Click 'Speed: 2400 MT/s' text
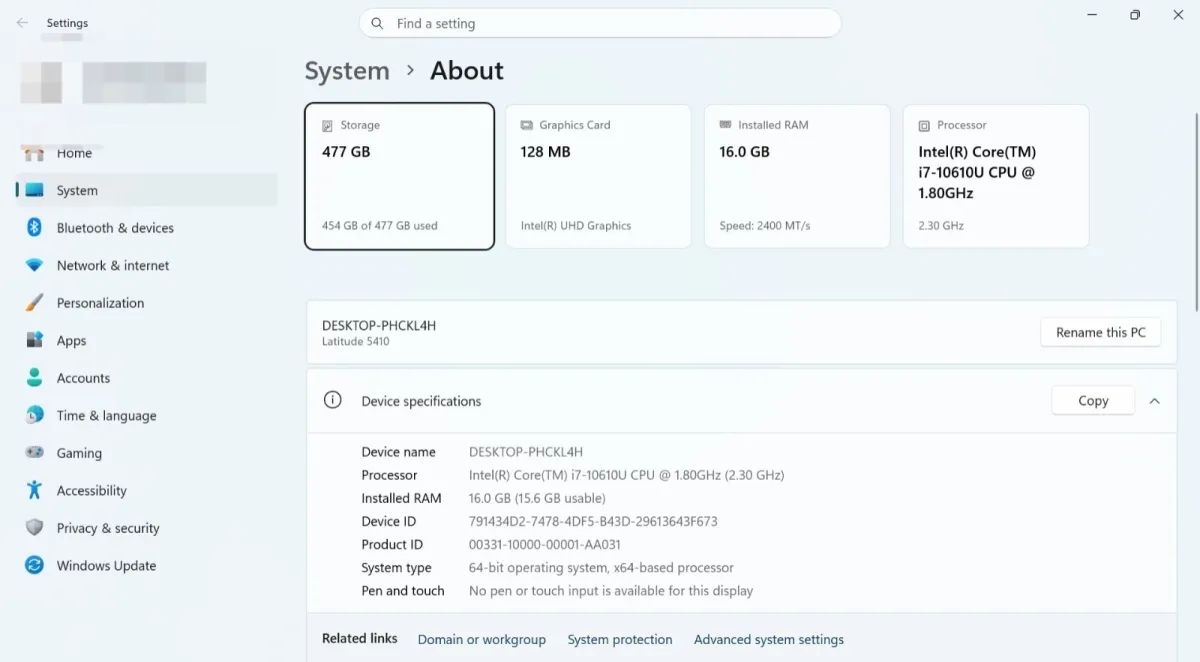This screenshot has width=1200, height=662. pyautogui.click(x=765, y=226)
